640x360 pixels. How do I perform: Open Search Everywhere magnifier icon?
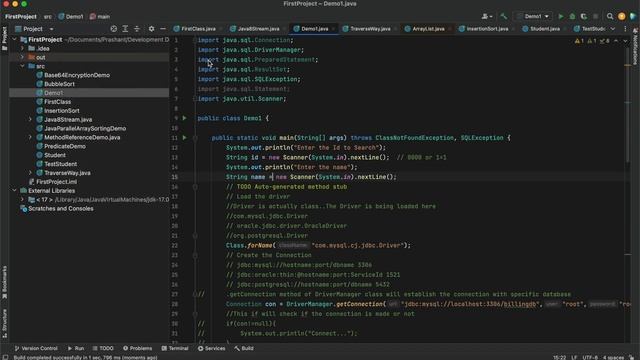[x=610, y=17]
